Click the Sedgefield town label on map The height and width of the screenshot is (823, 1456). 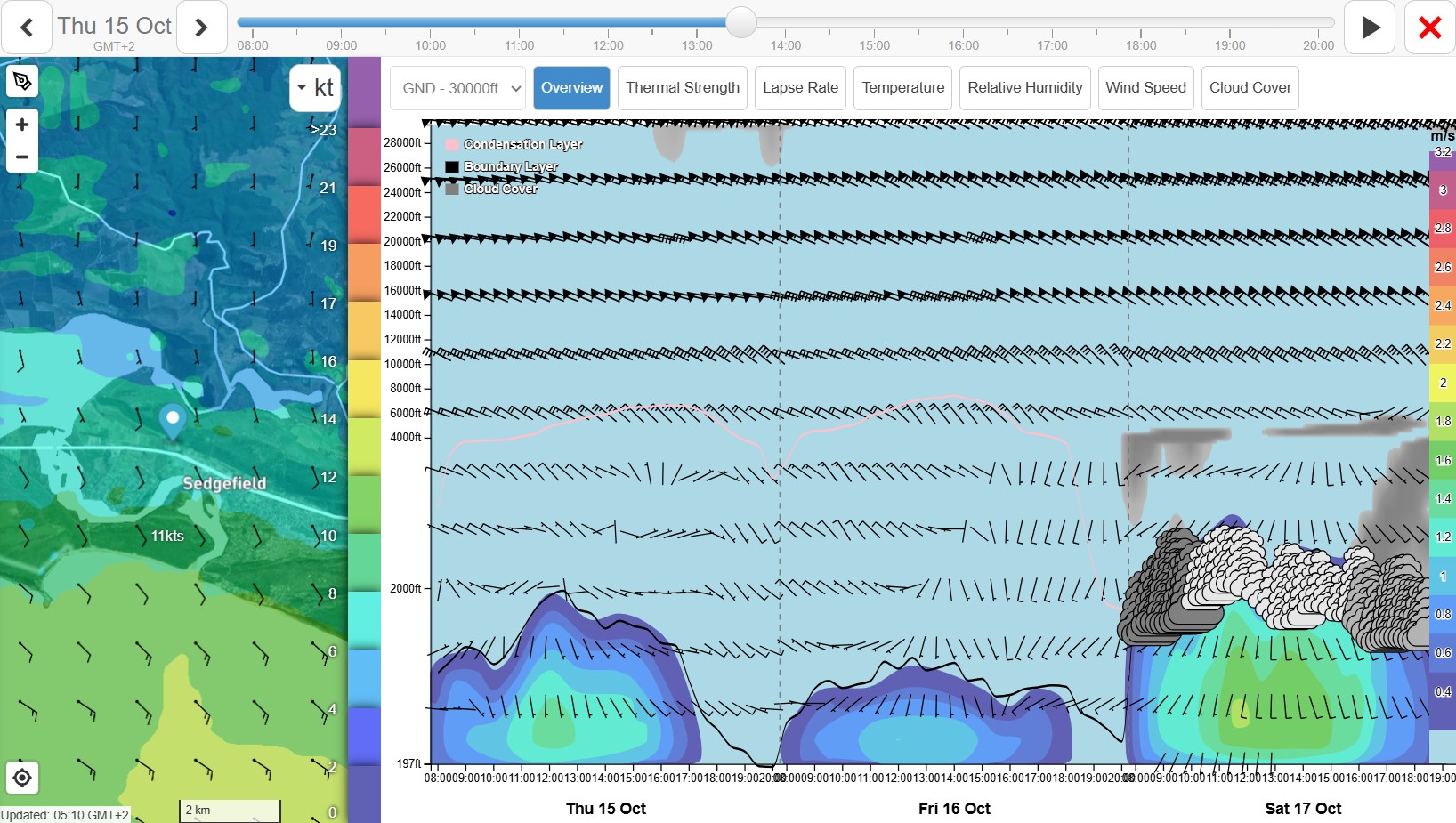coord(224,483)
